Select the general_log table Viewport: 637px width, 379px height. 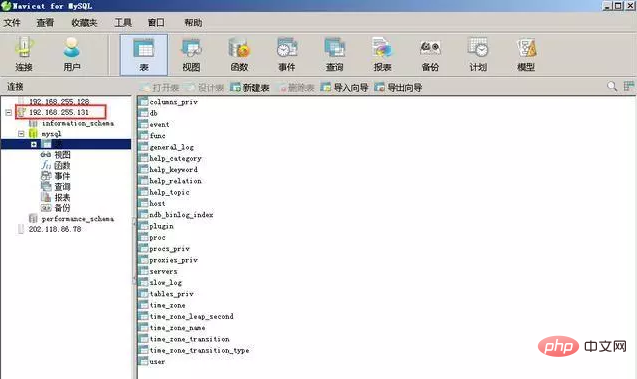click(x=171, y=147)
